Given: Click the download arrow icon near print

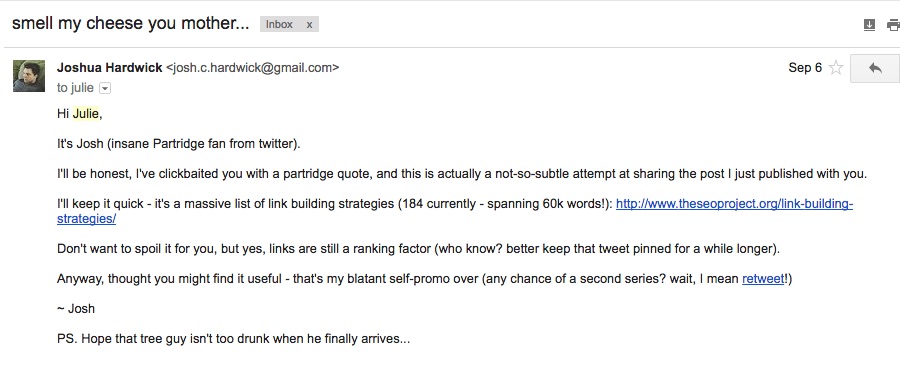Looking at the screenshot, I should tap(870, 25).
